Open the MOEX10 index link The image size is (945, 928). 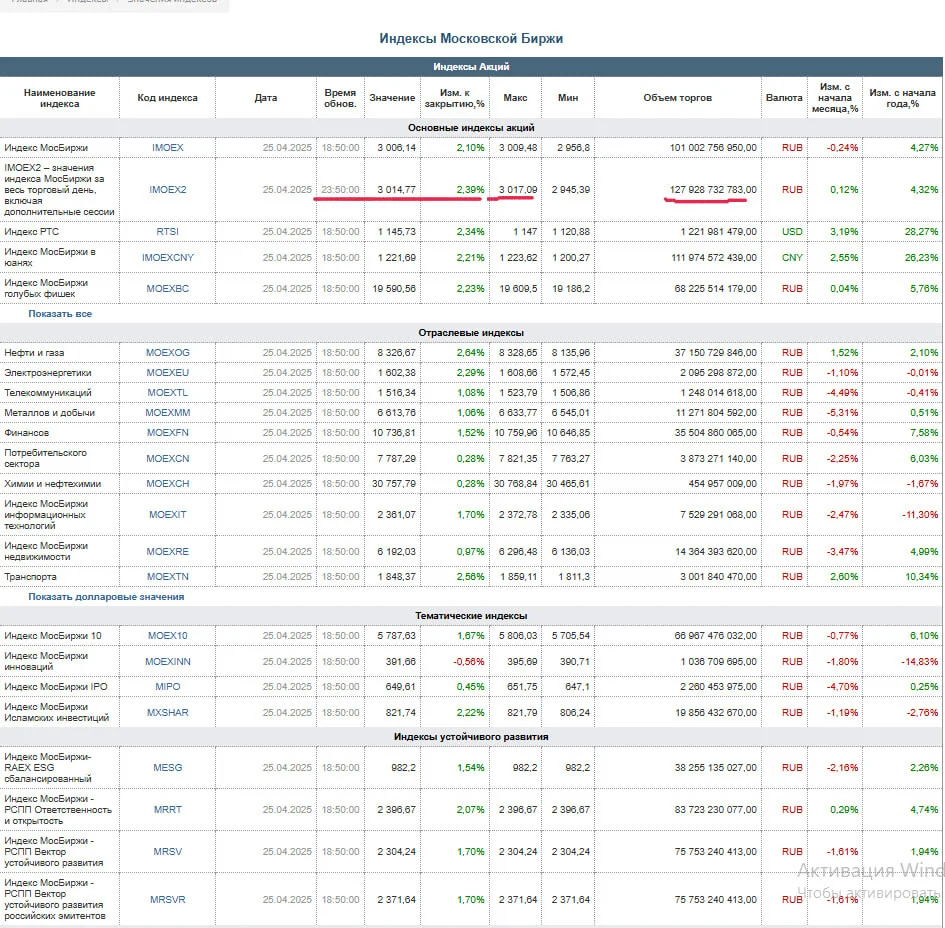168,636
